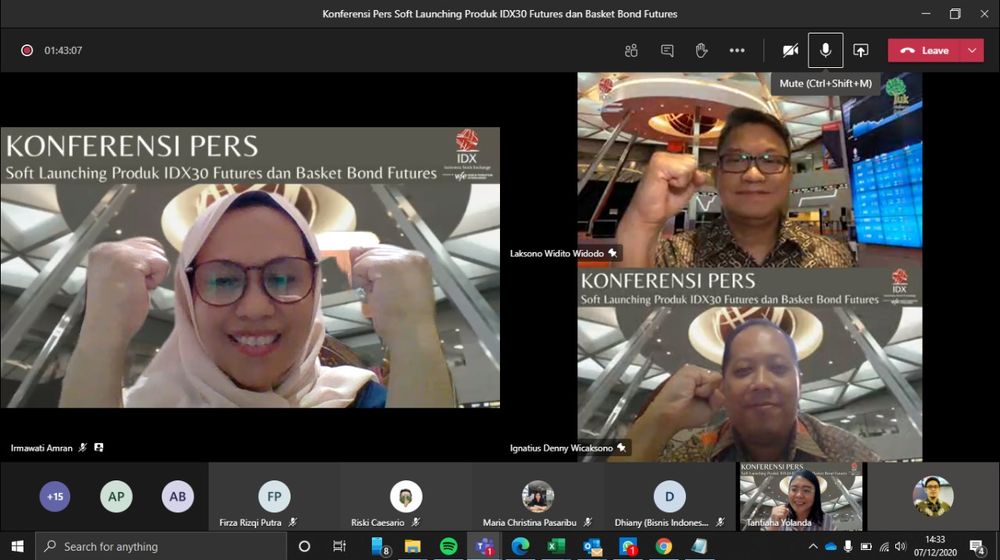Click the Windows Start button
Viewport: 1000px width, 560px height.
[17, 546]
